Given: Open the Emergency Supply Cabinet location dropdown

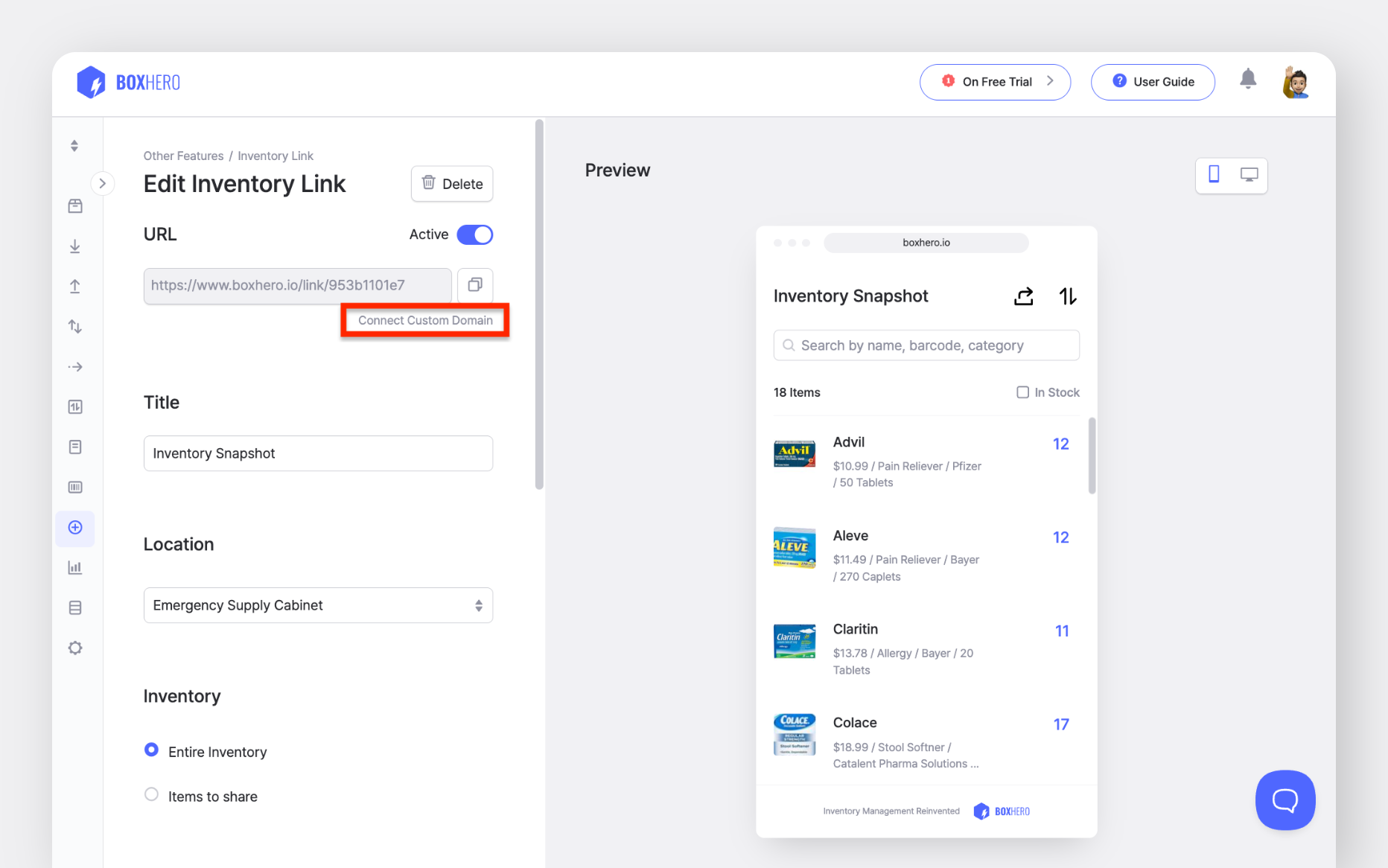Looking at the screenshot, I should point(318,605).
